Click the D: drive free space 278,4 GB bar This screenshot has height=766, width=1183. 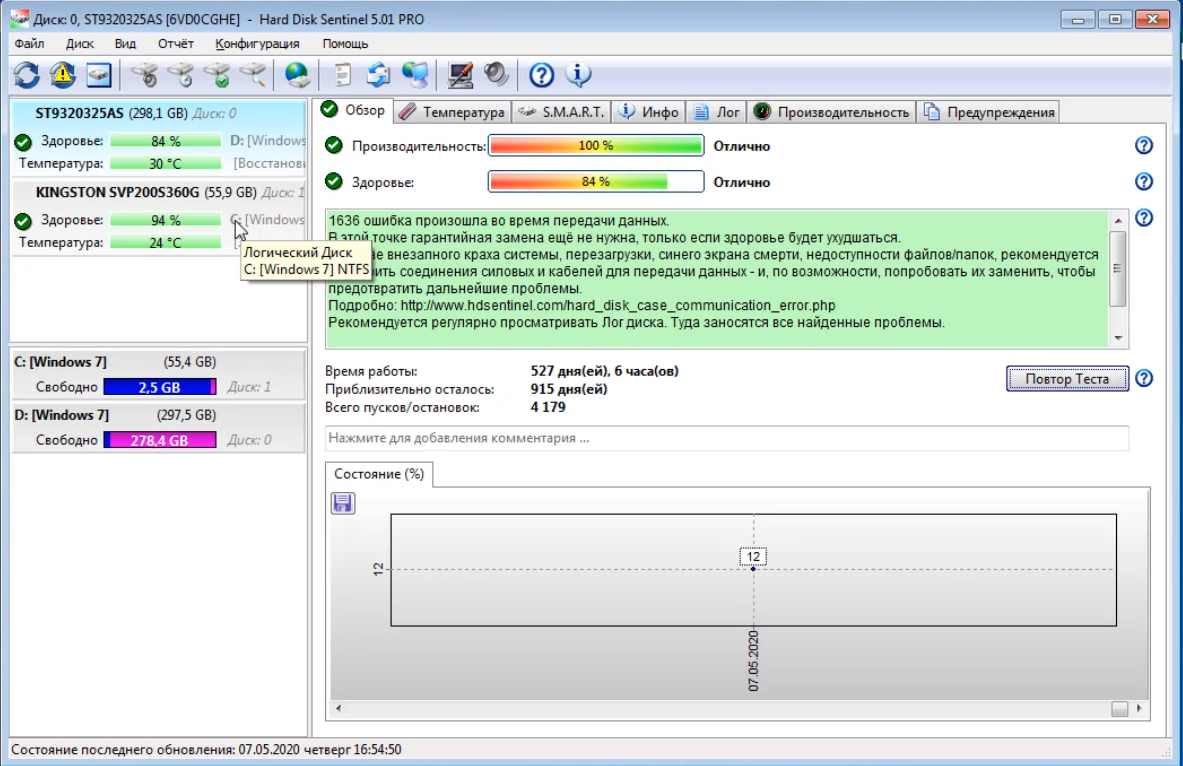click(160, 440)
